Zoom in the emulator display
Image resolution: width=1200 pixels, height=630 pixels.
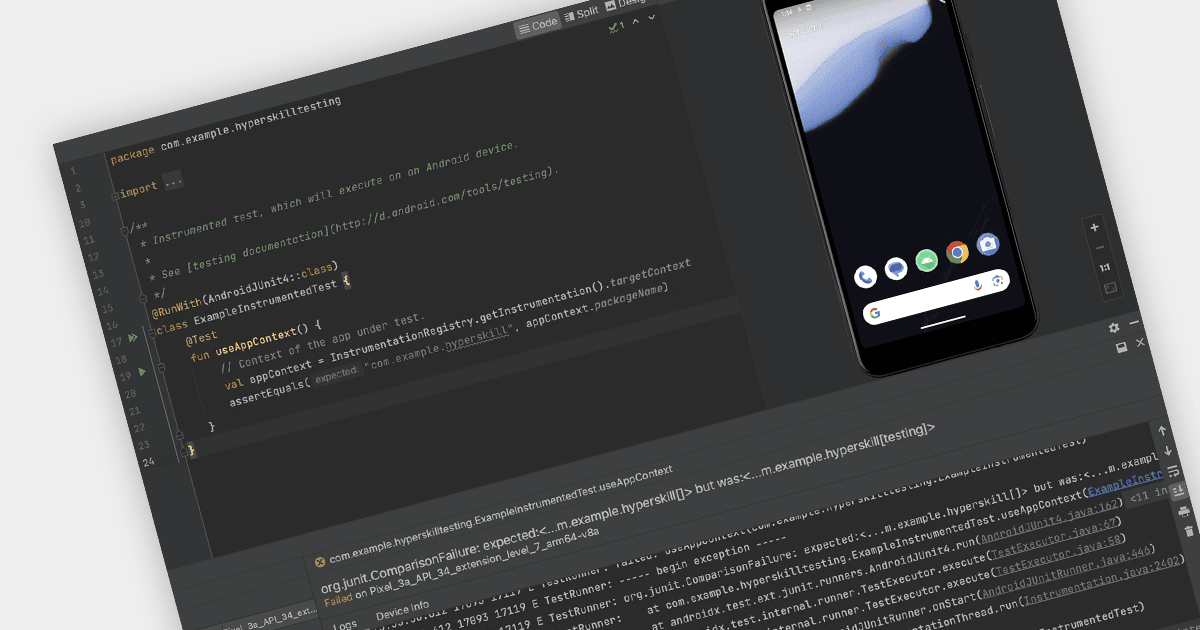point(1095,227)
